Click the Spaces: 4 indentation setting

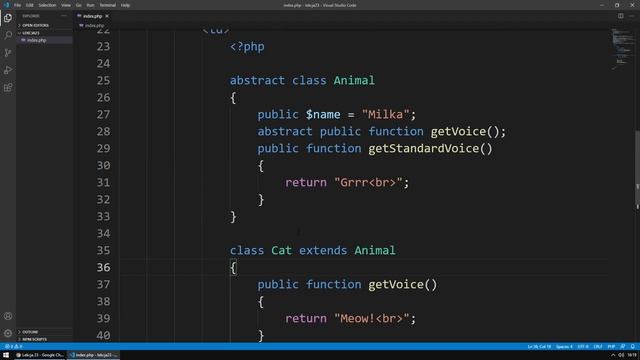point(564,347)
